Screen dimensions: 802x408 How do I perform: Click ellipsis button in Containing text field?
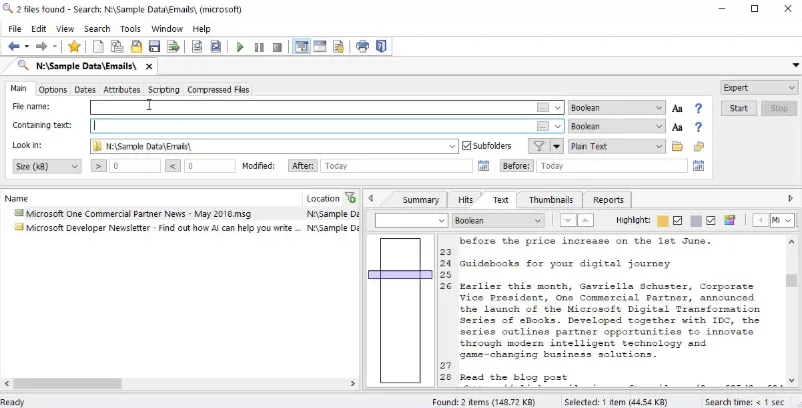pos(543,126)
